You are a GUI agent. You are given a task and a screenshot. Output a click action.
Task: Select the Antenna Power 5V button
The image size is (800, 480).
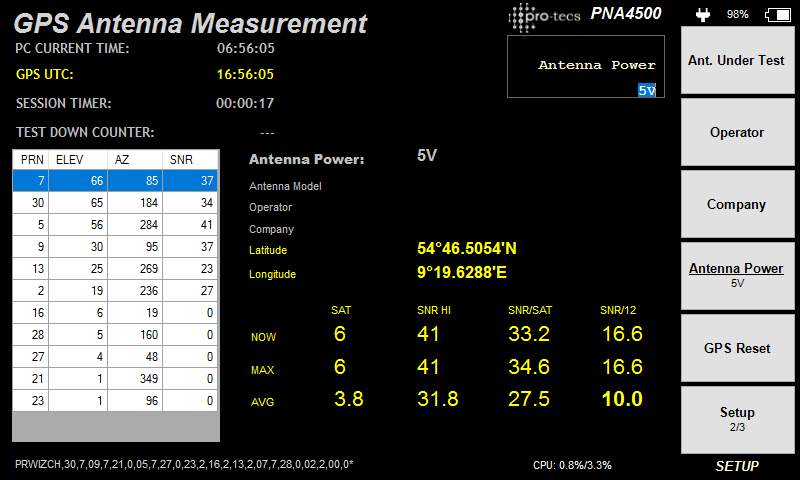coord(737,275)
